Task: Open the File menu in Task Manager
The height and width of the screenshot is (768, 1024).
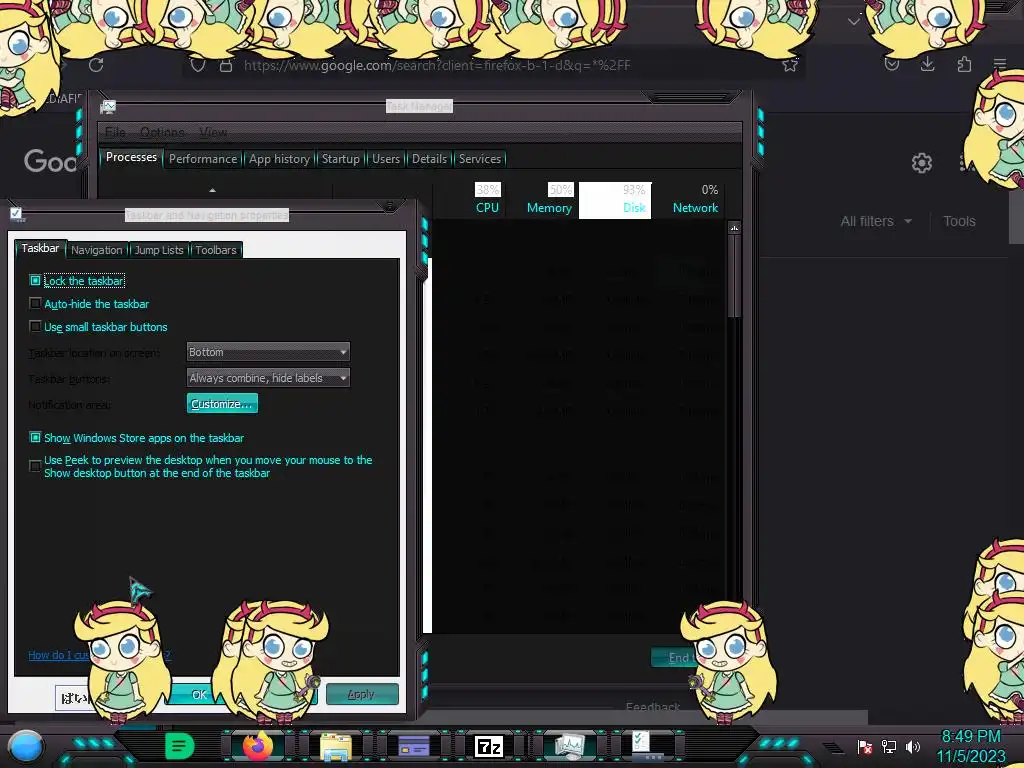Action: click(x=115, y=133)
